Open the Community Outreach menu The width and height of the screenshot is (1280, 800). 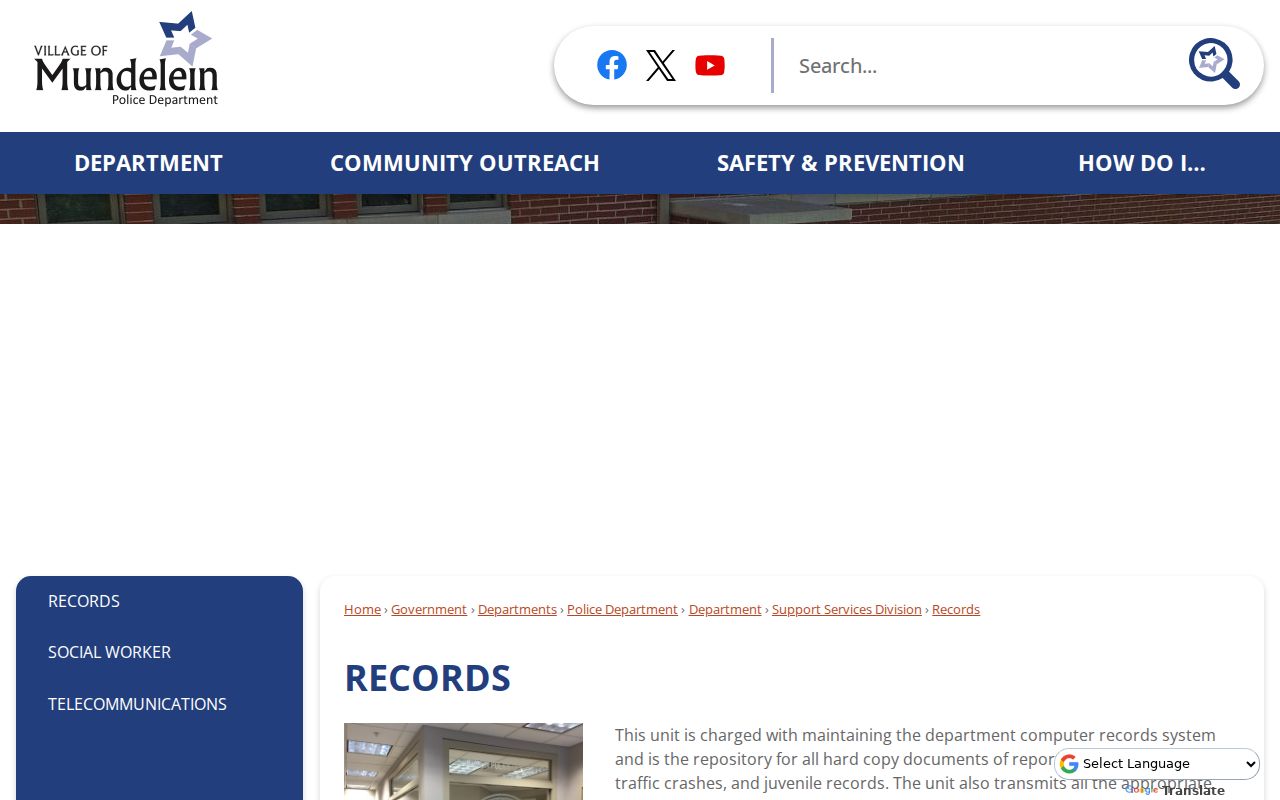465,163
